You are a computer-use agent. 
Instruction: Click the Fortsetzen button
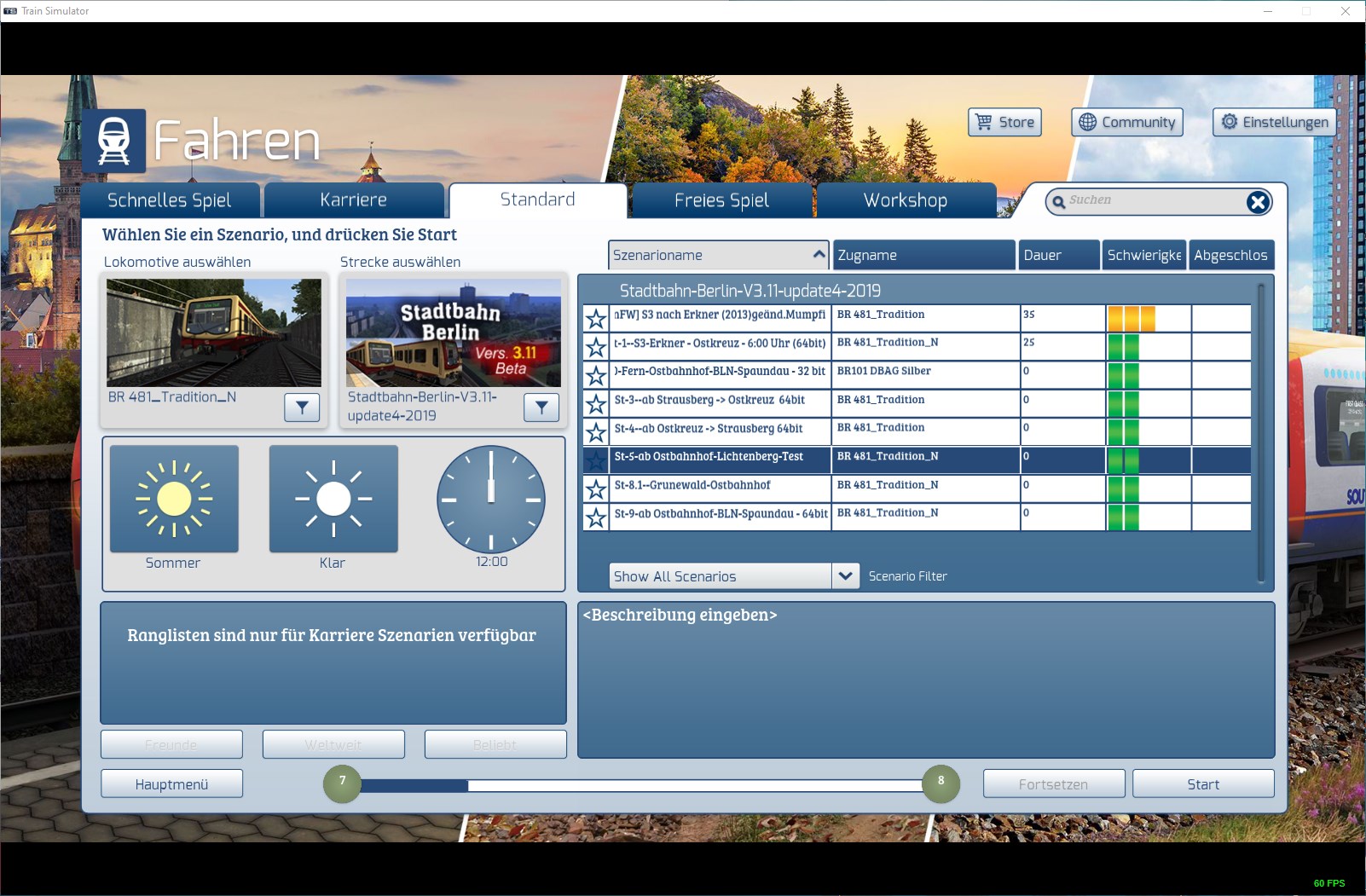(x=1054, y=784)
